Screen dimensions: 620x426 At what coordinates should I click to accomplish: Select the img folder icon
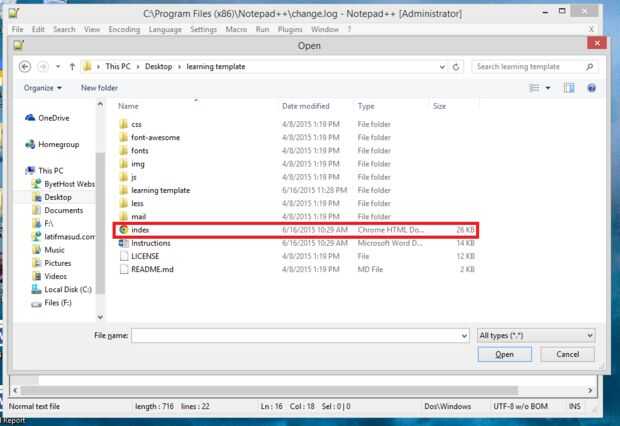[123, 164]
